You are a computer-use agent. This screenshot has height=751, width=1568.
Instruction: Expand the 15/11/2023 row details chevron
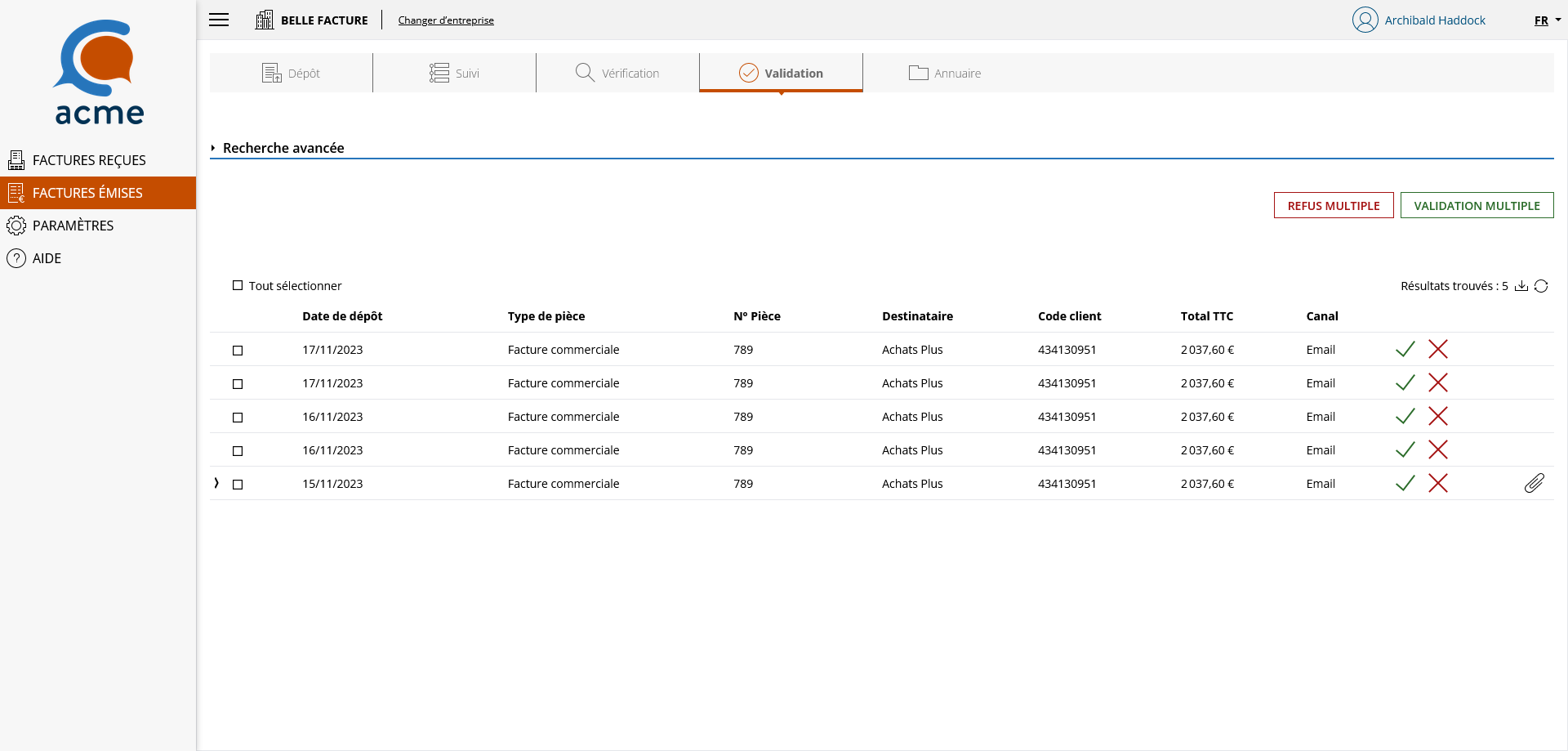216,483
